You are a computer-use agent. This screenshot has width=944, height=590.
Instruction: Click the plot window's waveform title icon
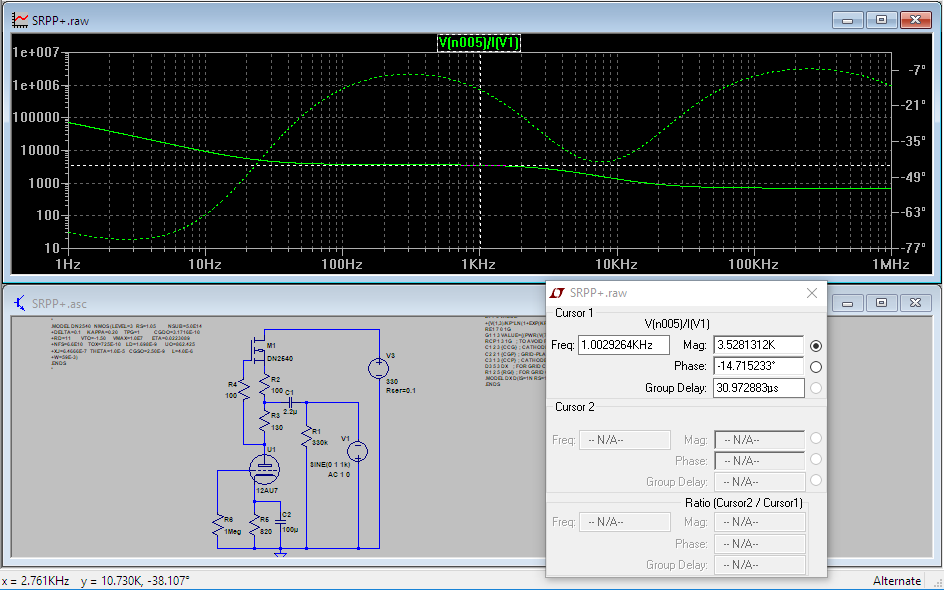point(19,20)
